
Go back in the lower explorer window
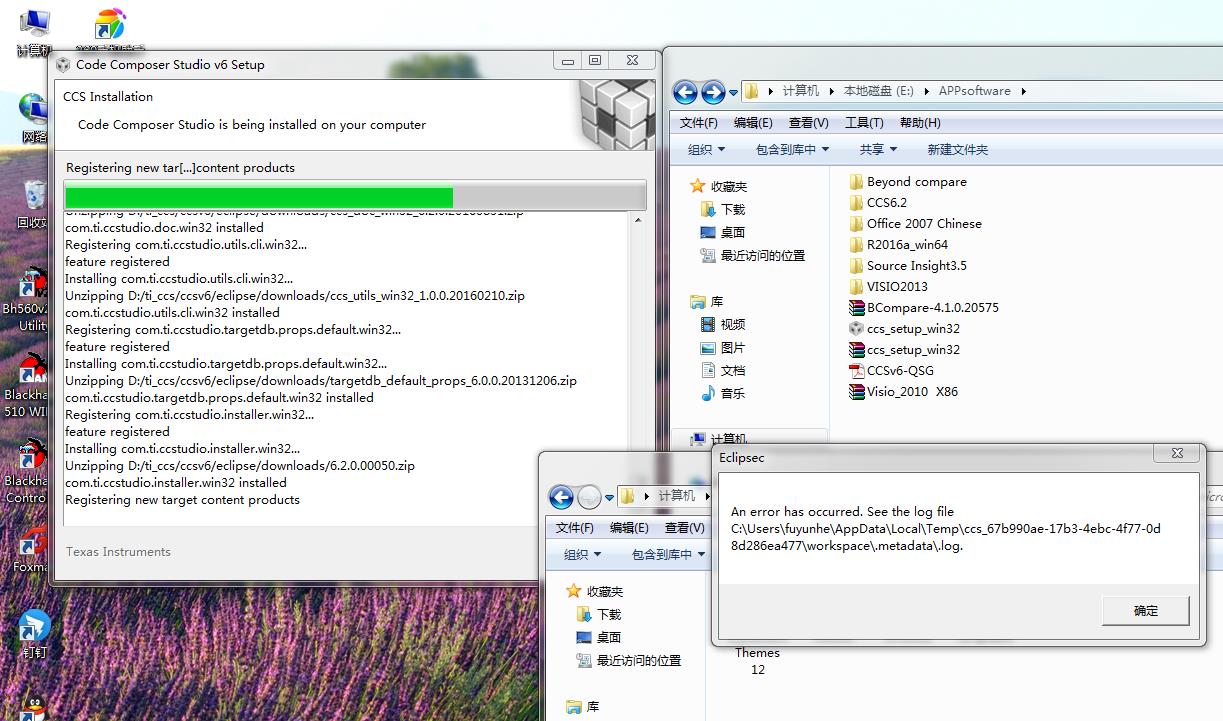tap(561, 496)
